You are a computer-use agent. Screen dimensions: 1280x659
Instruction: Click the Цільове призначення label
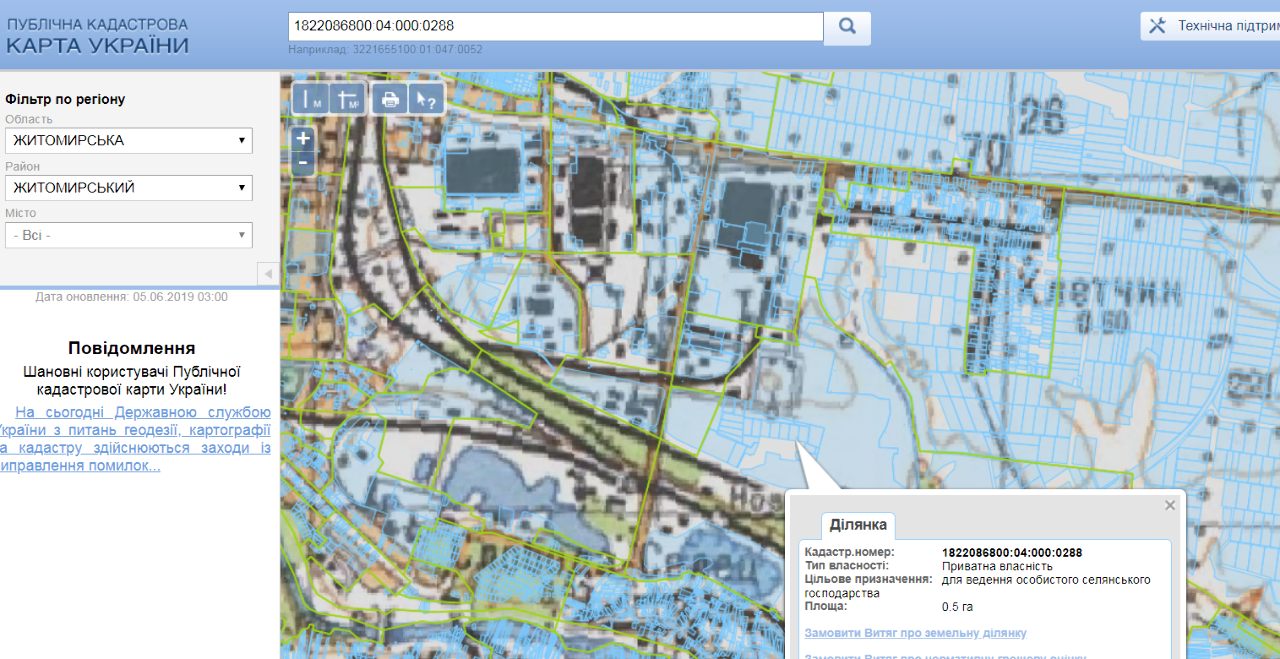pyautogui.click(x=868, y=579)
